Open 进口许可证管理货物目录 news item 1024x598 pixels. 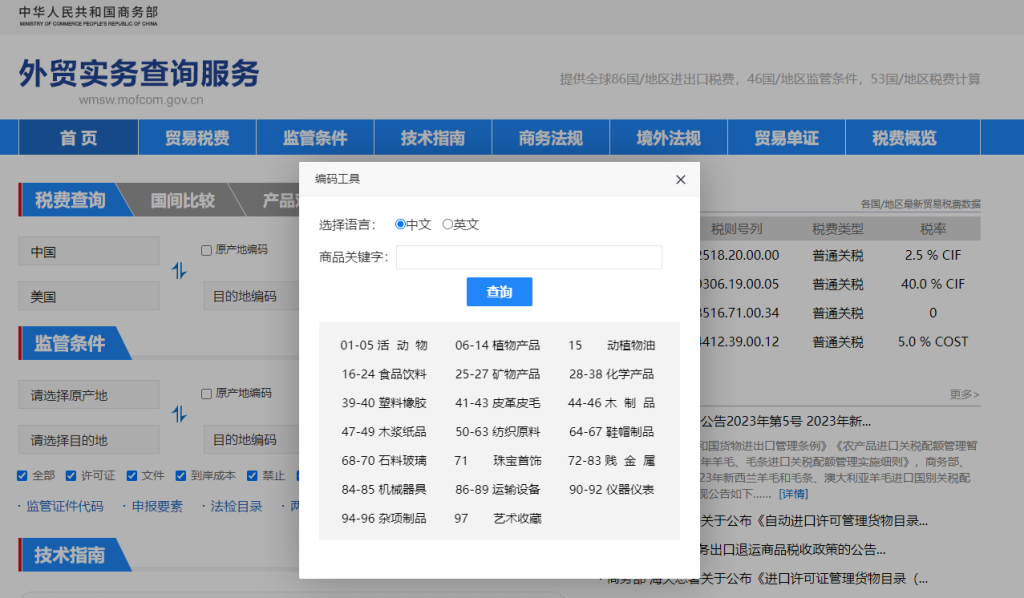coord(767,578)
